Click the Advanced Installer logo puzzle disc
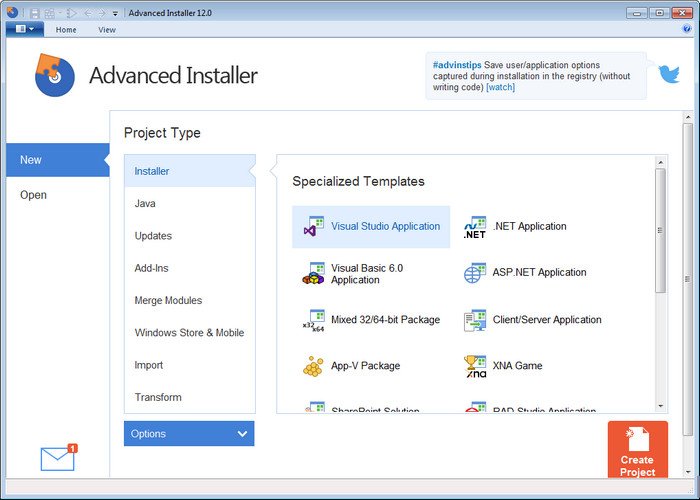Viewport: 700px width, 500px height. (54, 75)
